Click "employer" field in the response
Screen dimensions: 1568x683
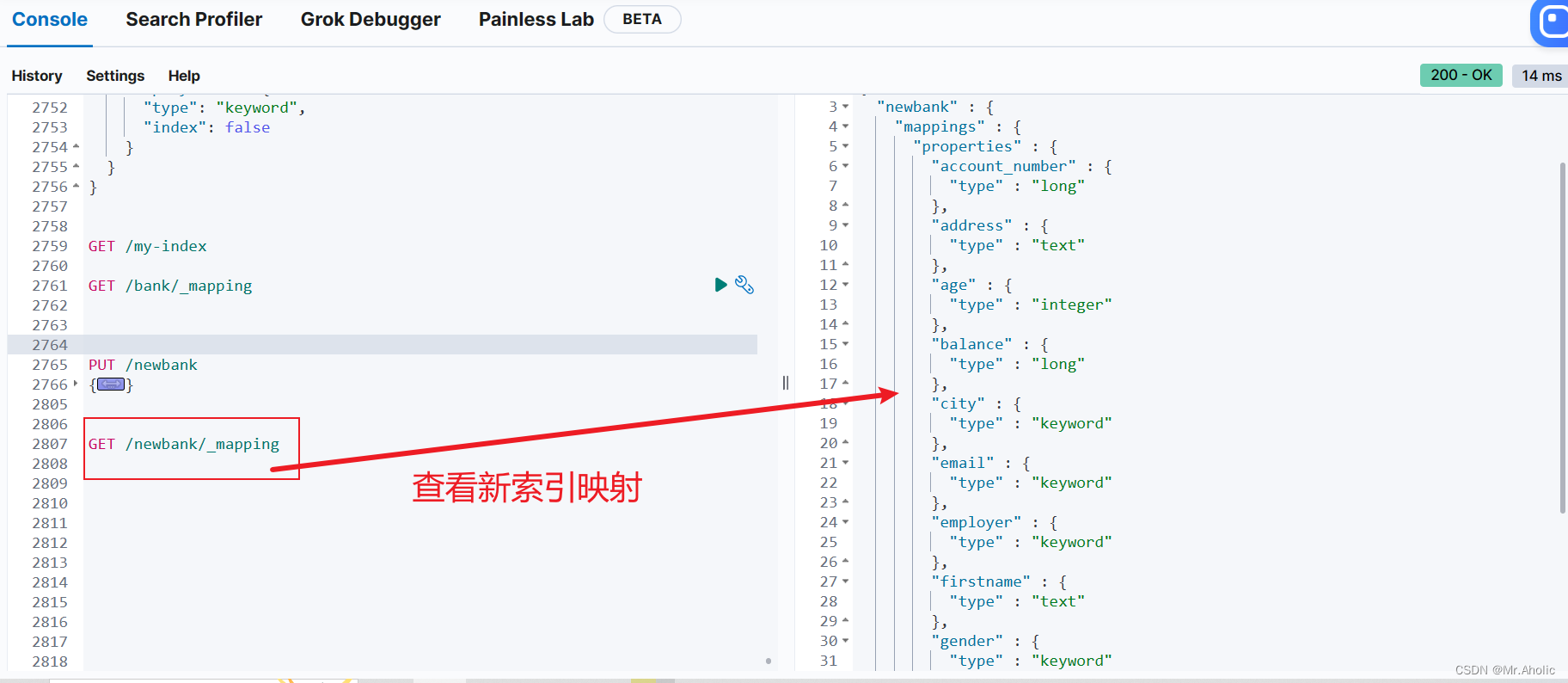click(976, 522)
